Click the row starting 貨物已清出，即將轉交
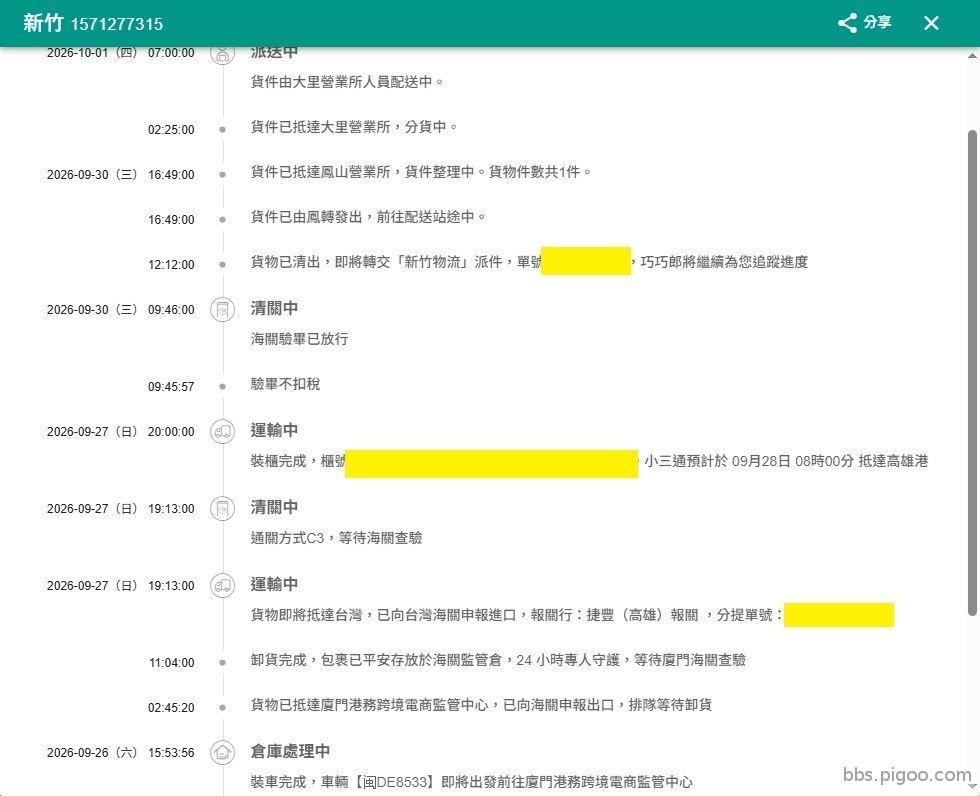 tap(529, 262)
